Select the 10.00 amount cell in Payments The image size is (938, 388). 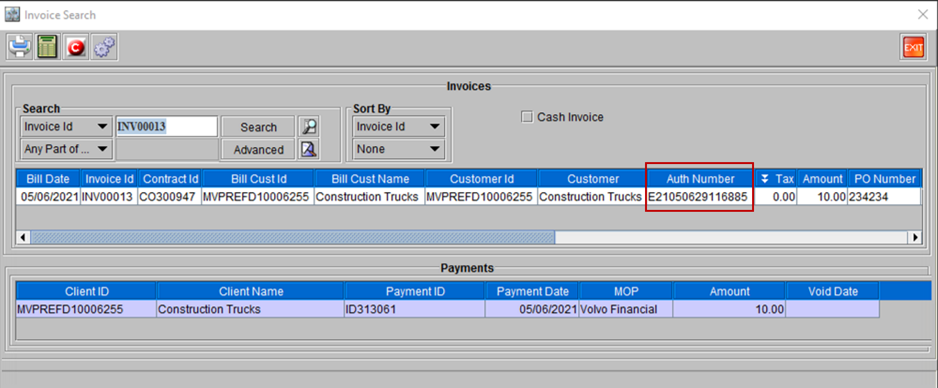click(x=729, y=309)
